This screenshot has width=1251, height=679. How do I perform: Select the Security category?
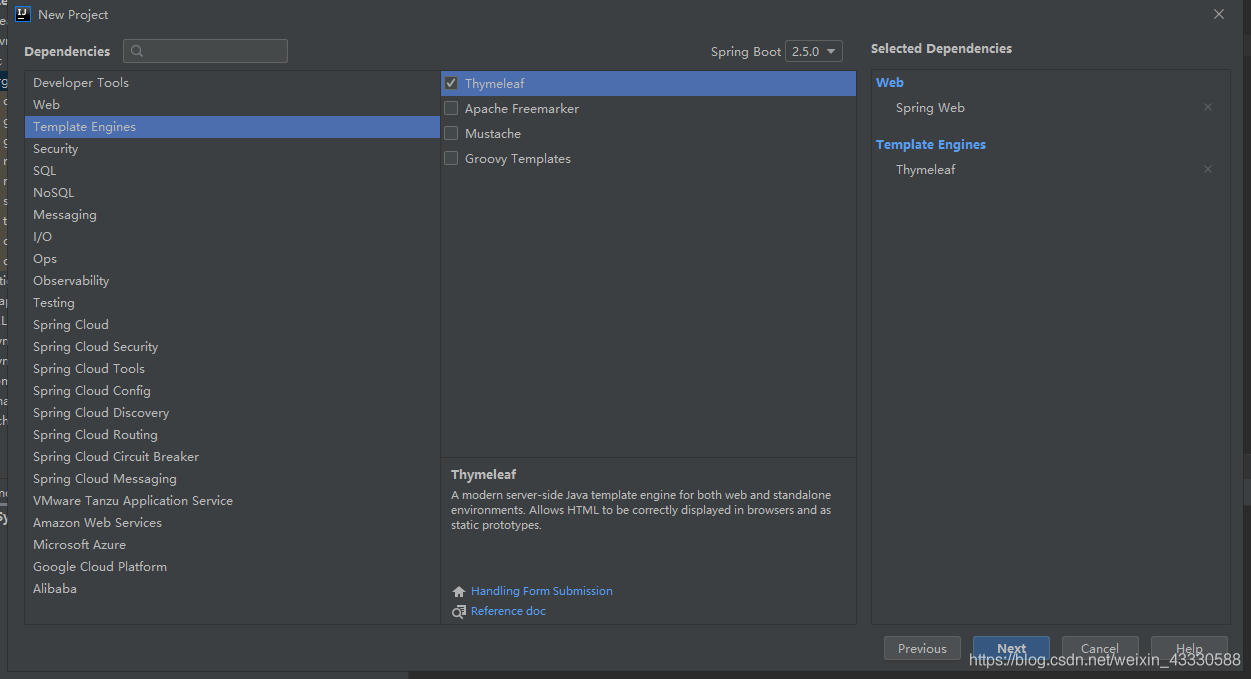coord(232,149)
